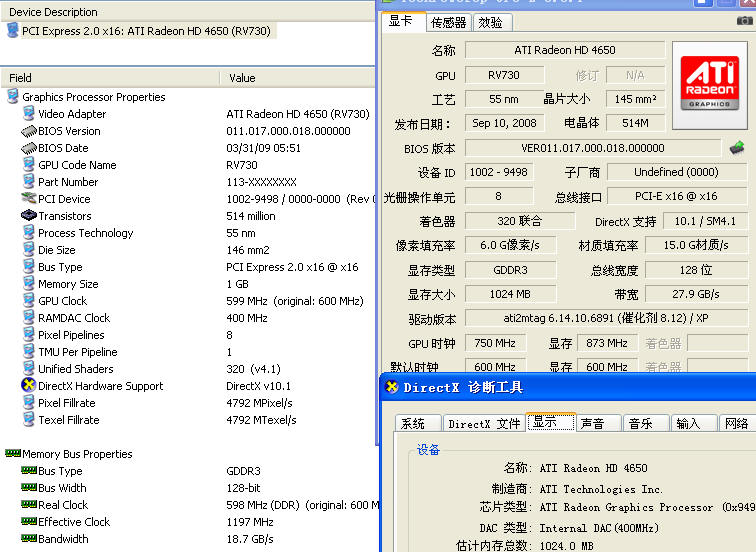Click the value 599 MHz (original: 600 MHz)
756x552 pixels.
295,301
